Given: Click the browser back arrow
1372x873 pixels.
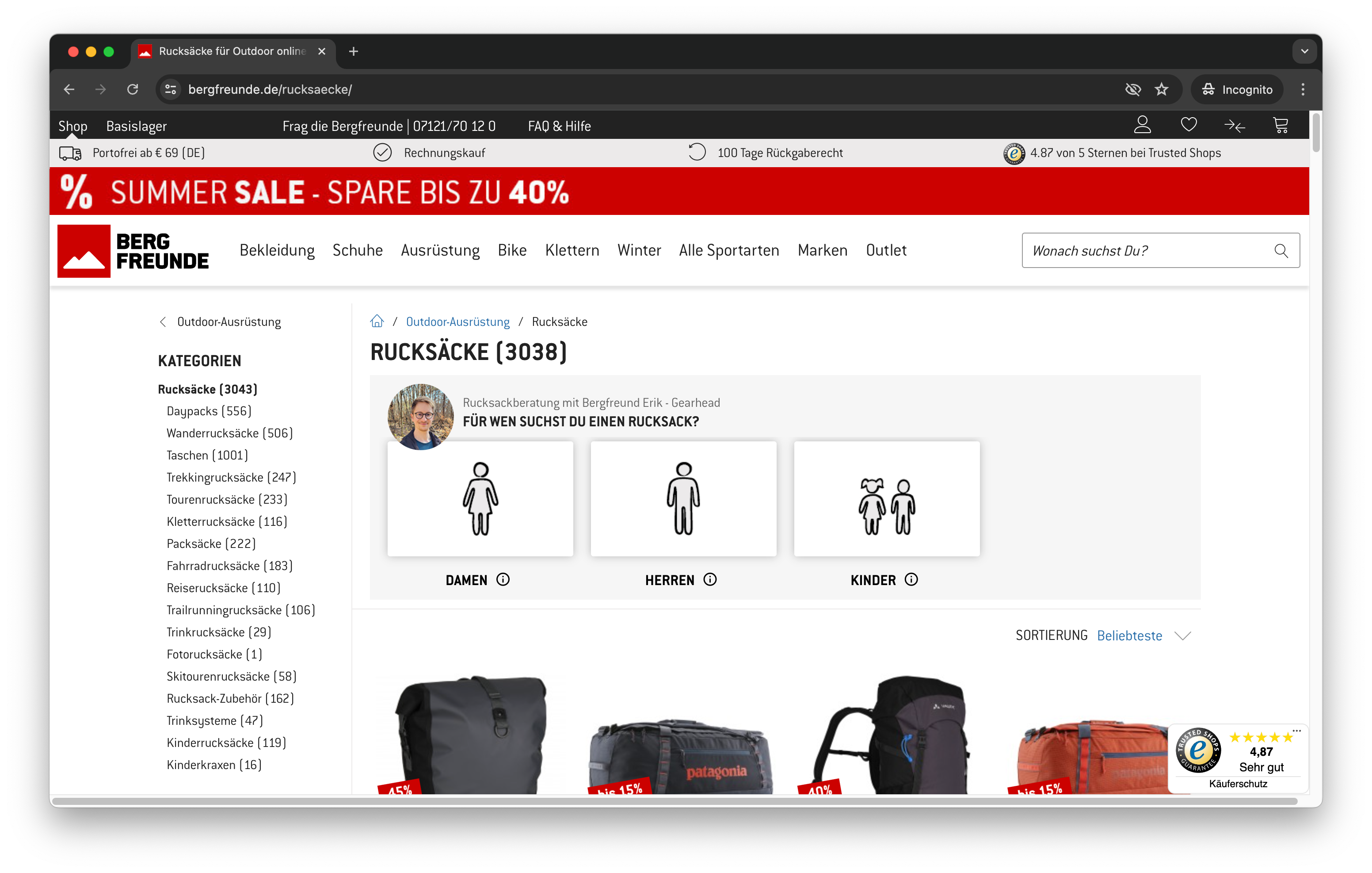Looking at the screenshot, I should [69, 89].
